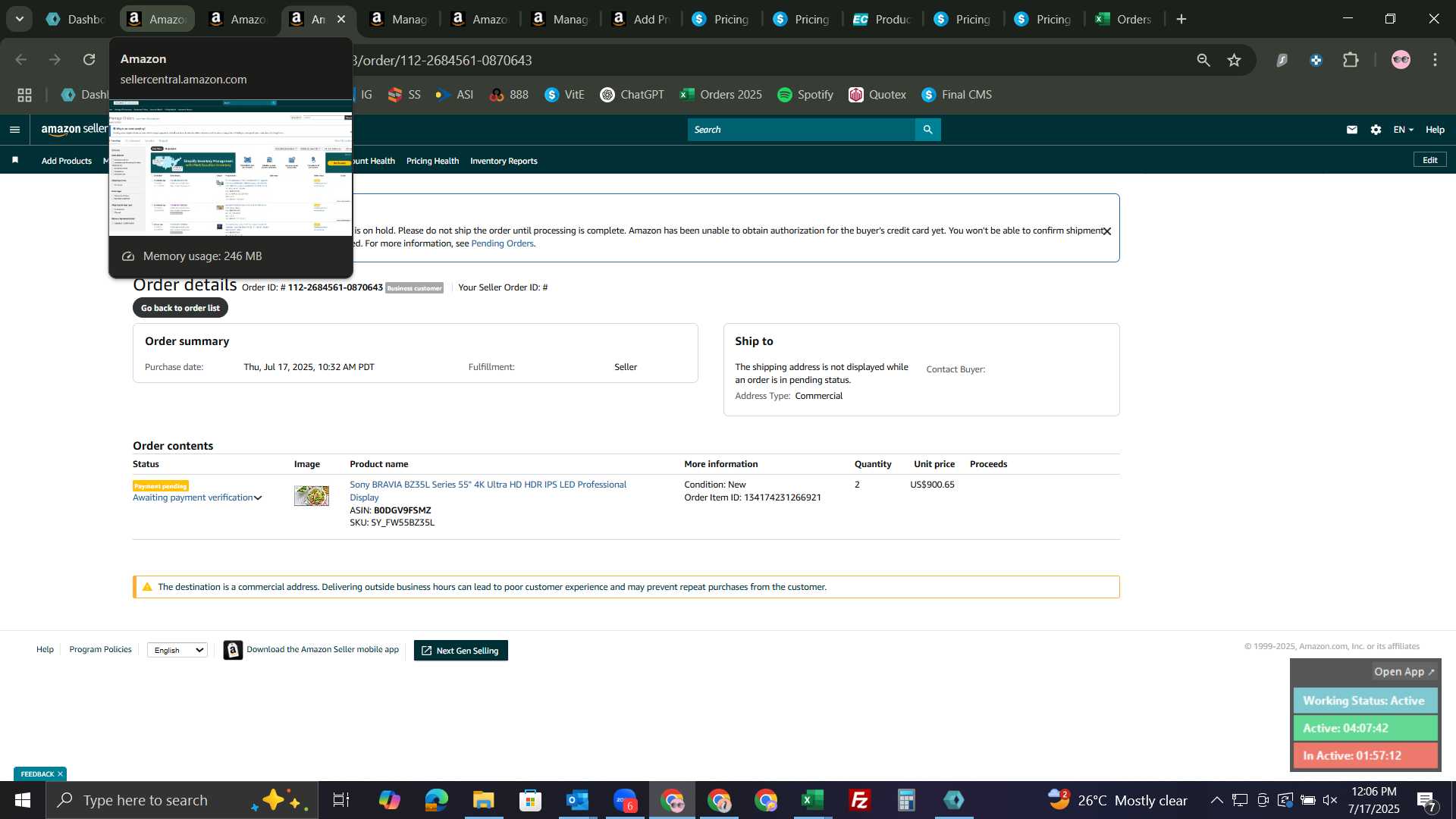Click the Program Policies footer link

tap(100, 649)
